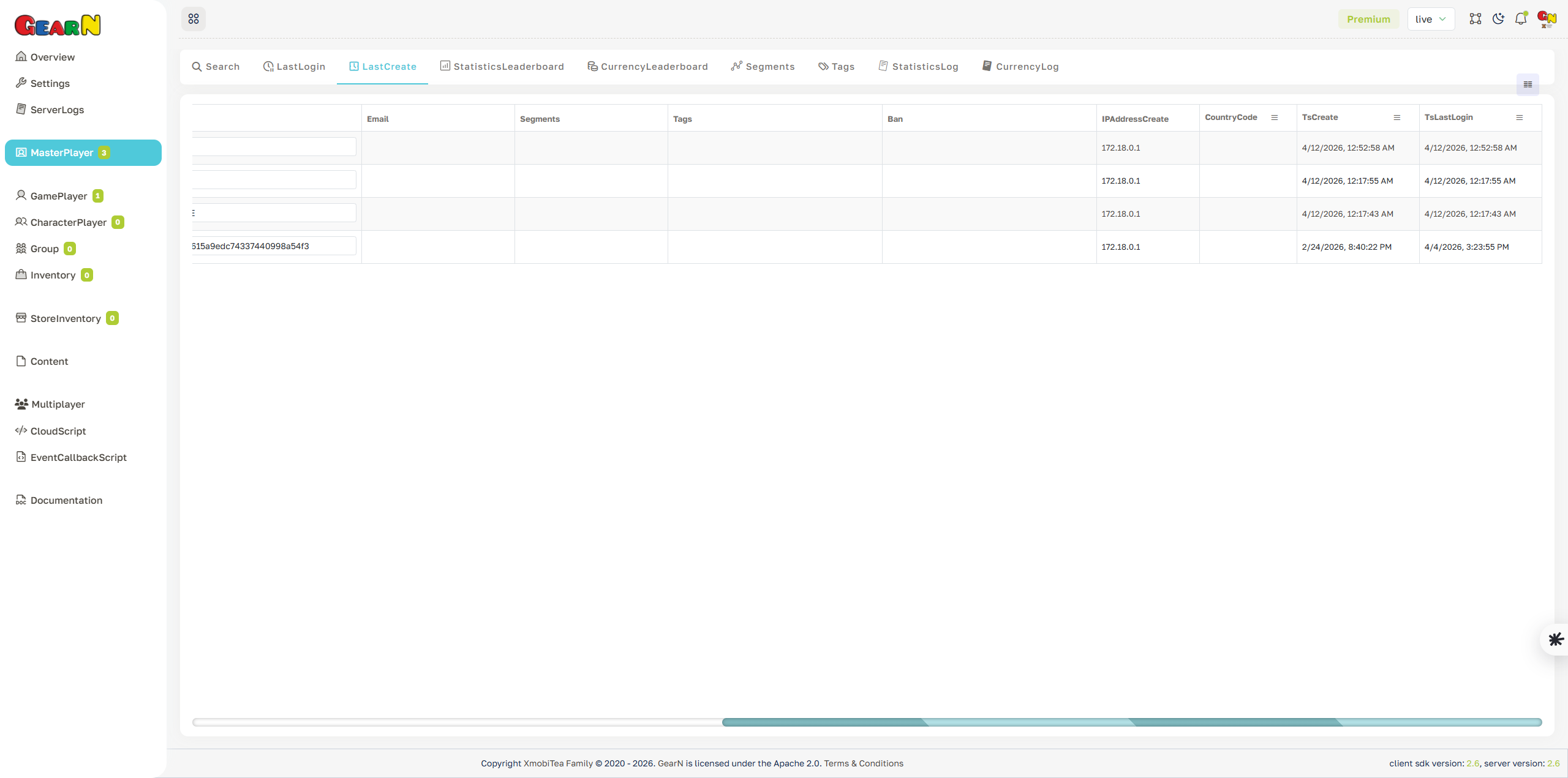This screenshot has width=1568, height=778.
Task: Open the Inventory section
Action: pyautogui.click(x=52, y=275)
